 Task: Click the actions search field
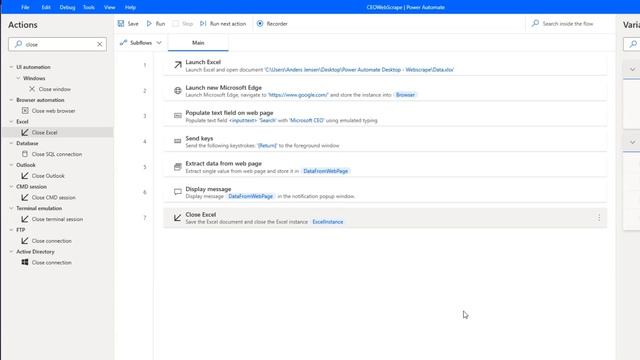pyautogui.click(x=57, y=44)
